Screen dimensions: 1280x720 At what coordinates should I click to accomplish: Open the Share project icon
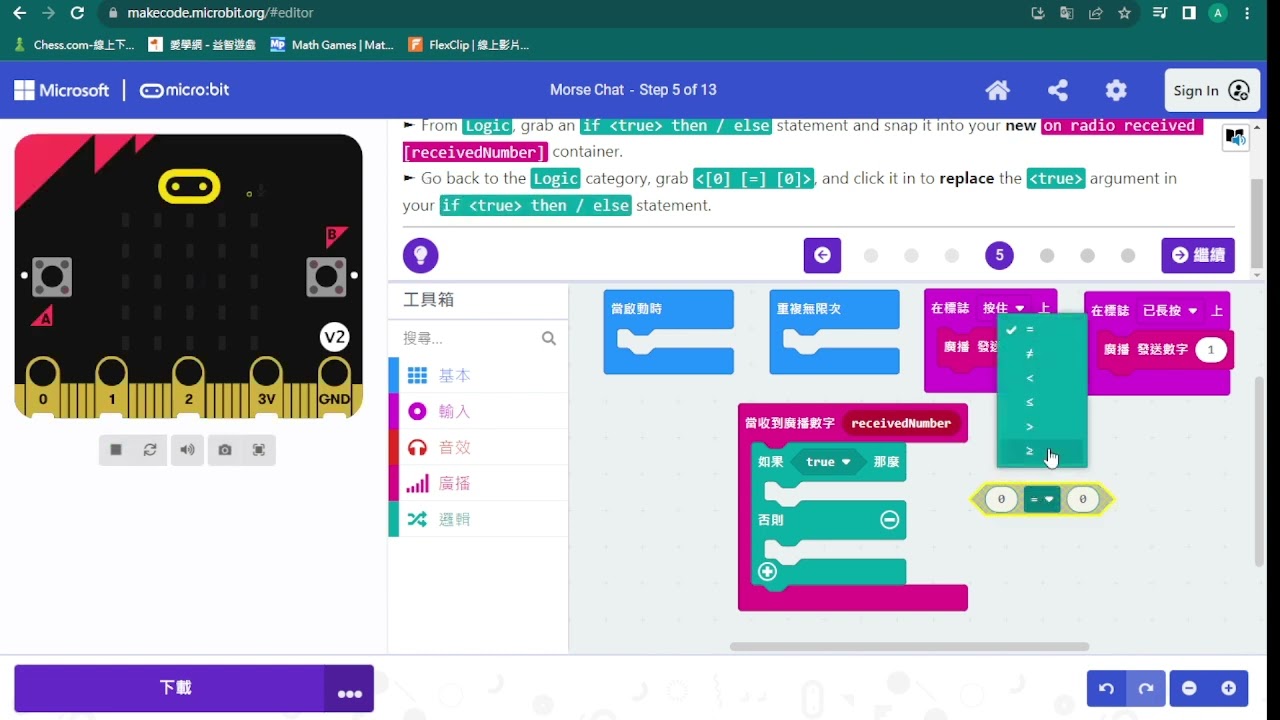[x=1057, y=90]
